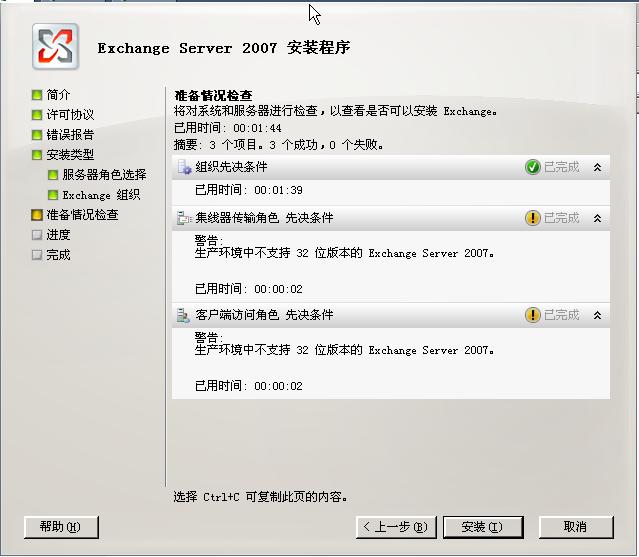Select the 错误报告 step in sidebar
The image size is (639, 557).
pyautogui.click(x=70, y=134)
